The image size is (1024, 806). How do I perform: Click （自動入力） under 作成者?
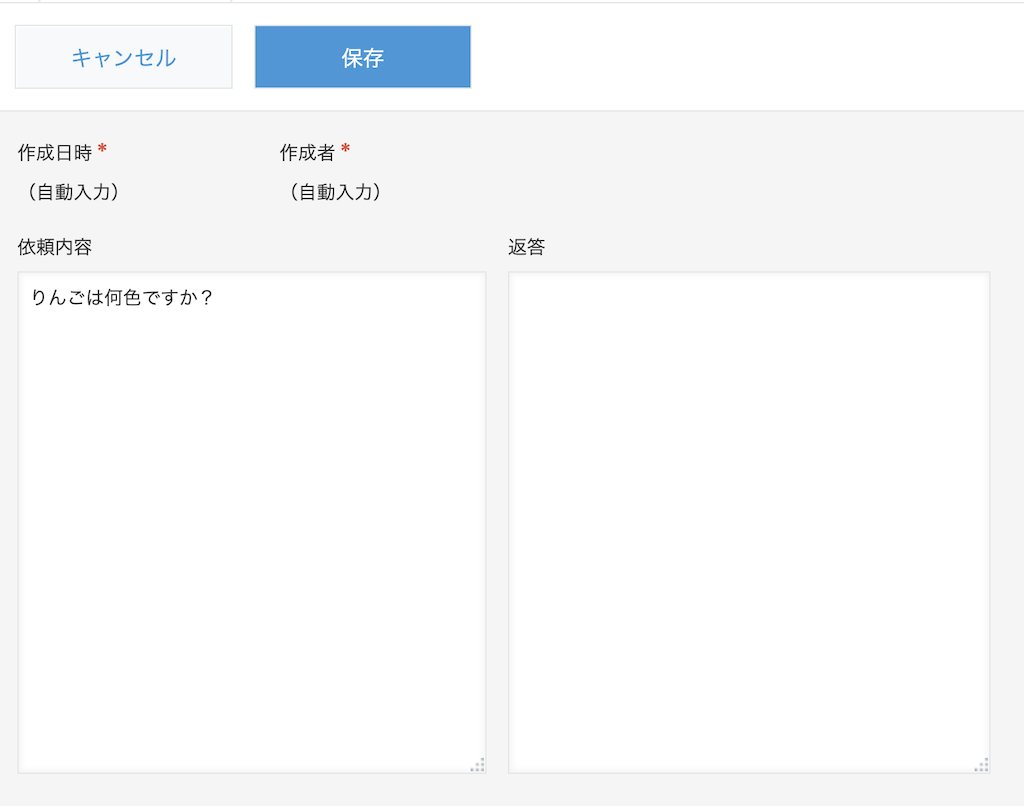pyautogui.click(x=335, y=192)
